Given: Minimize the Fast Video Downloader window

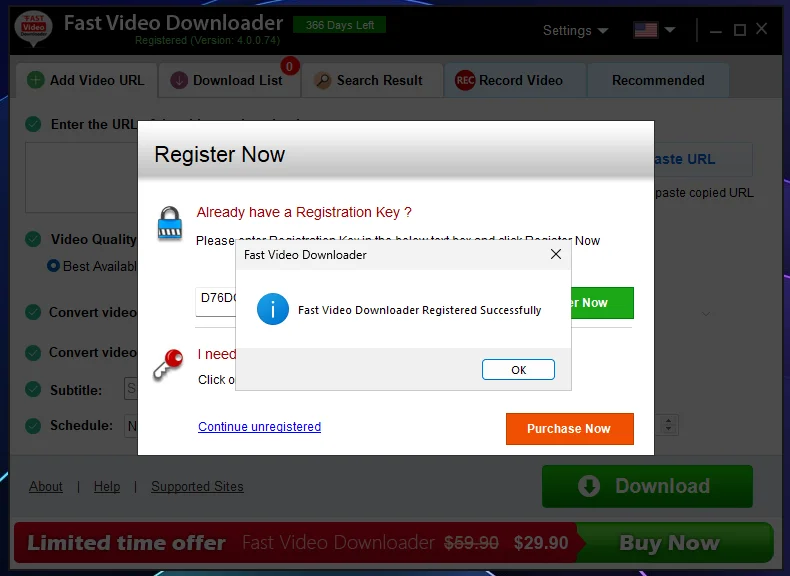Looking at the screenshot, I should click(x=716, y=31).
